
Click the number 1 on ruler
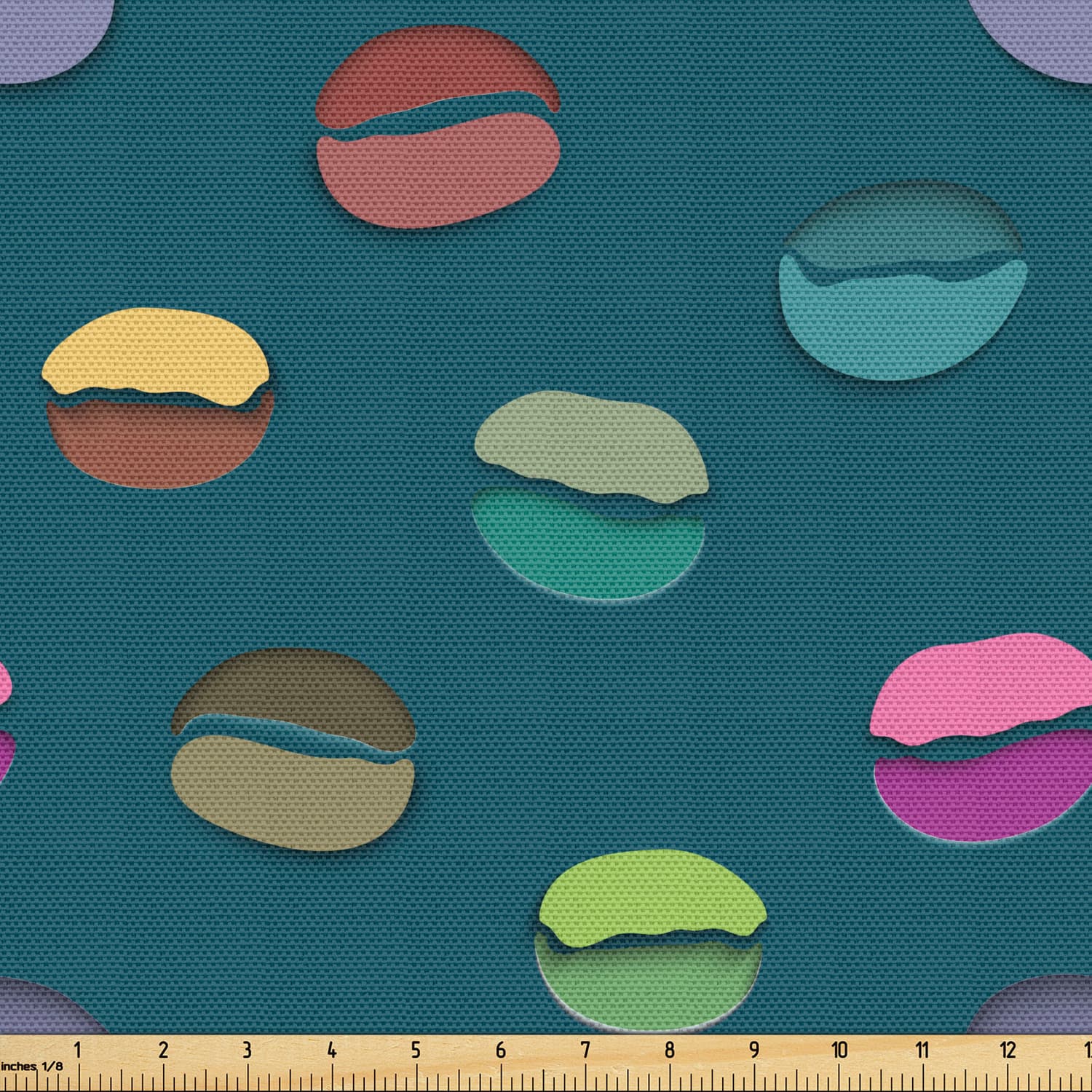point(77,1050)
